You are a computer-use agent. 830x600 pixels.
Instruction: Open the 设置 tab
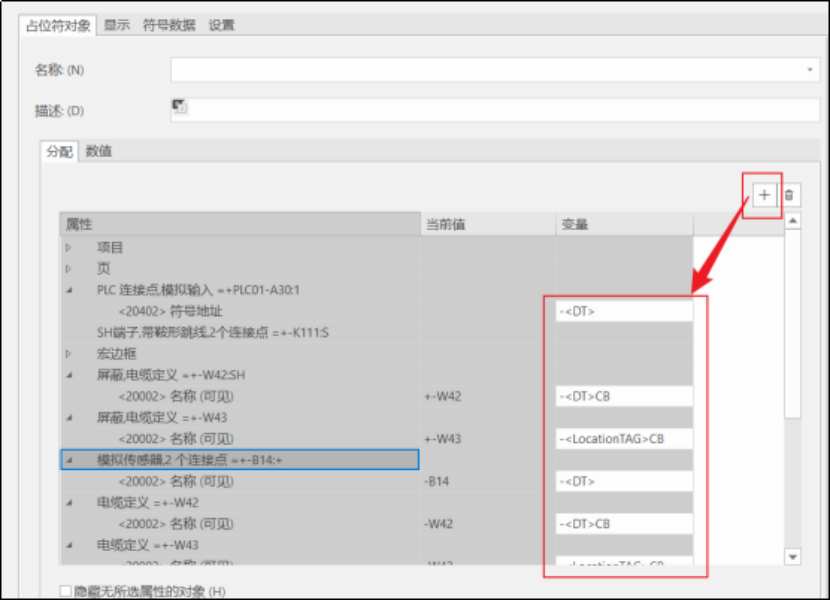pyautogui.click(x=221, y=25)
